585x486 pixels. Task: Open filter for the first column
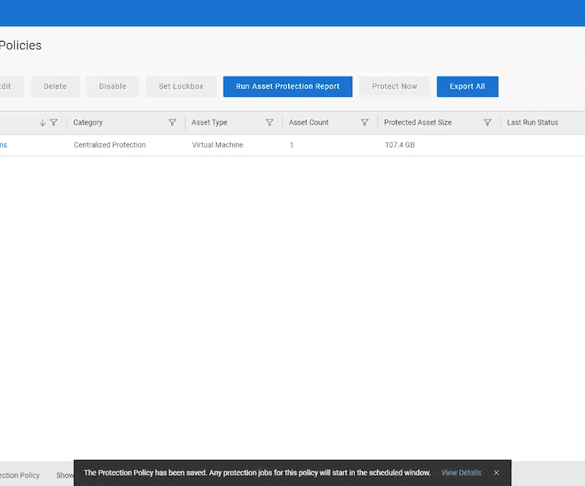(54, 123)
